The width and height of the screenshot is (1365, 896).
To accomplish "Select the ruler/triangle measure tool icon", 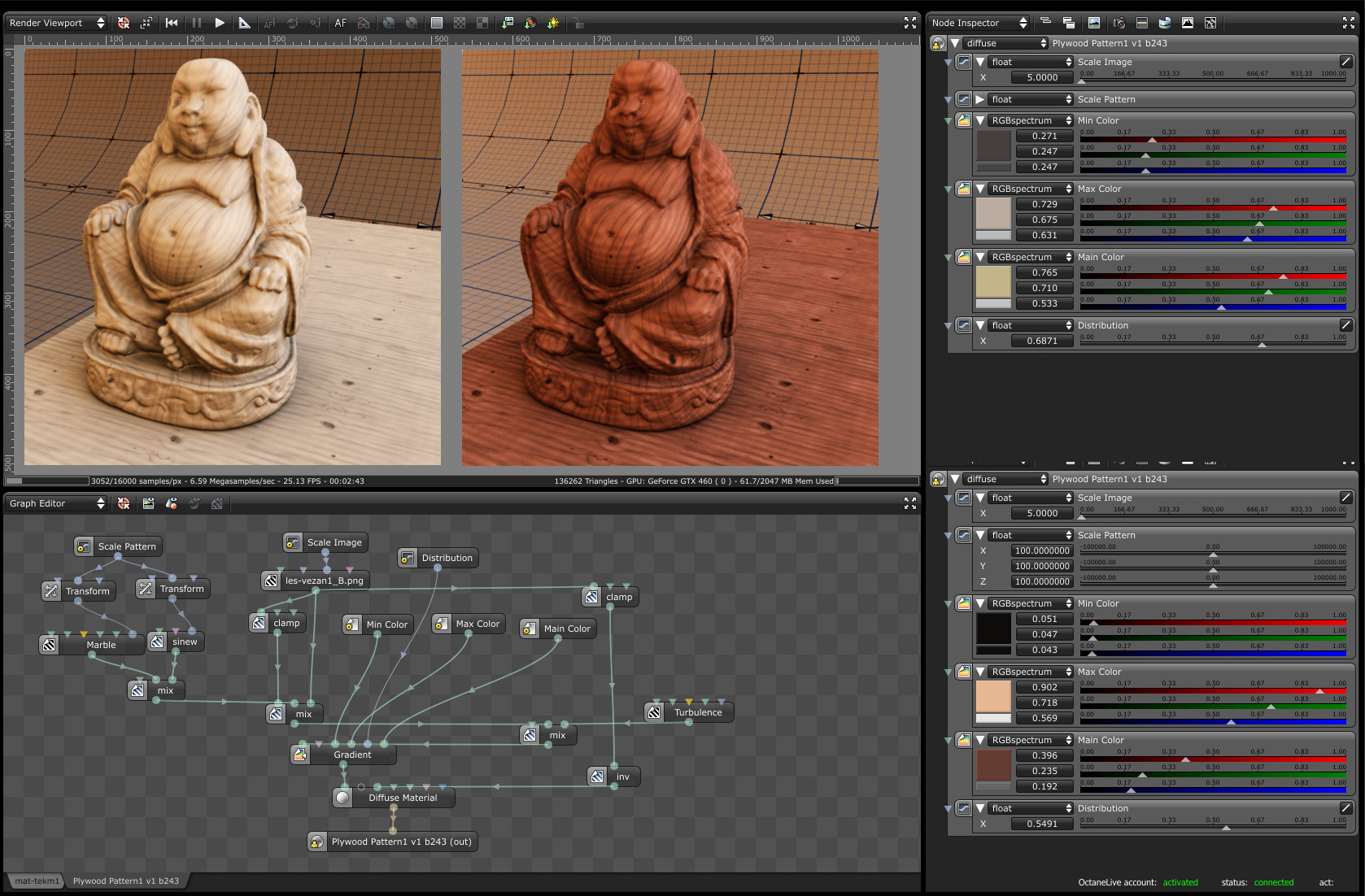I will pyautogui.click(x=244, y=23).
